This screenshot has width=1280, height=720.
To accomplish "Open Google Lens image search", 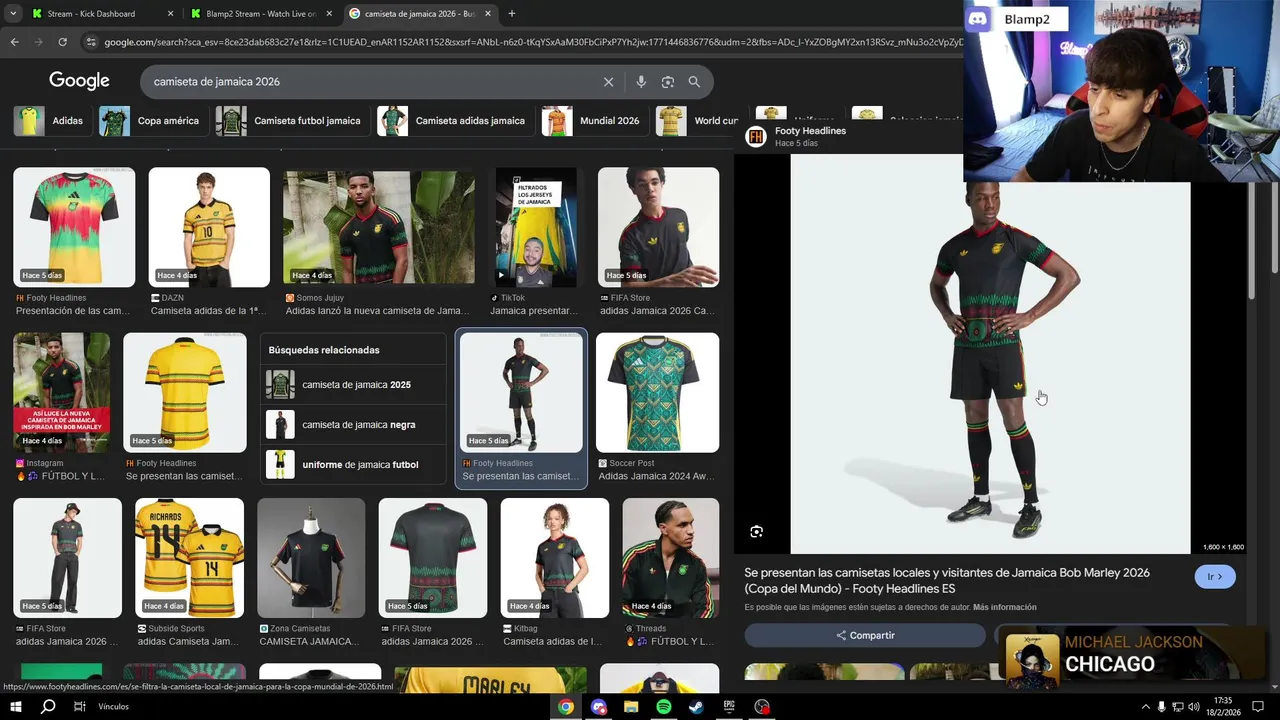I will [668, 82].
